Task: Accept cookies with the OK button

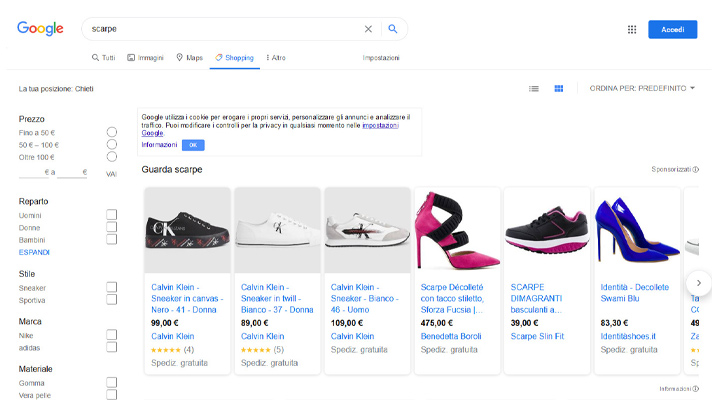Action: pos(193,145)
